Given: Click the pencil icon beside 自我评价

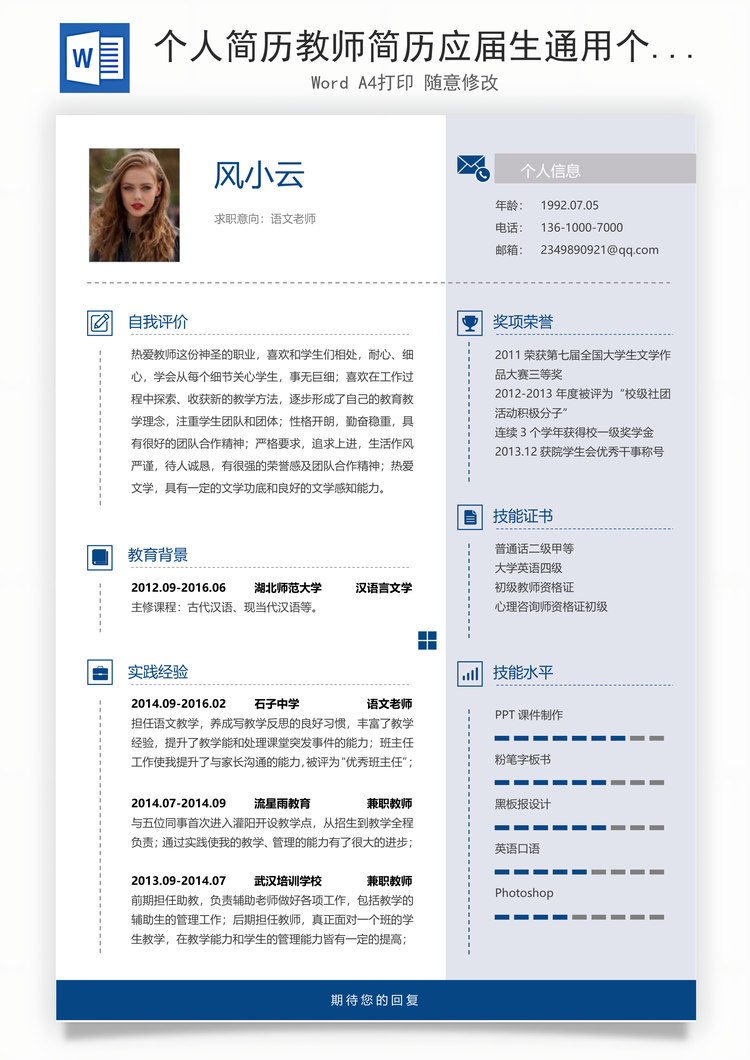Looking at the screenshot, I should 100,322.
